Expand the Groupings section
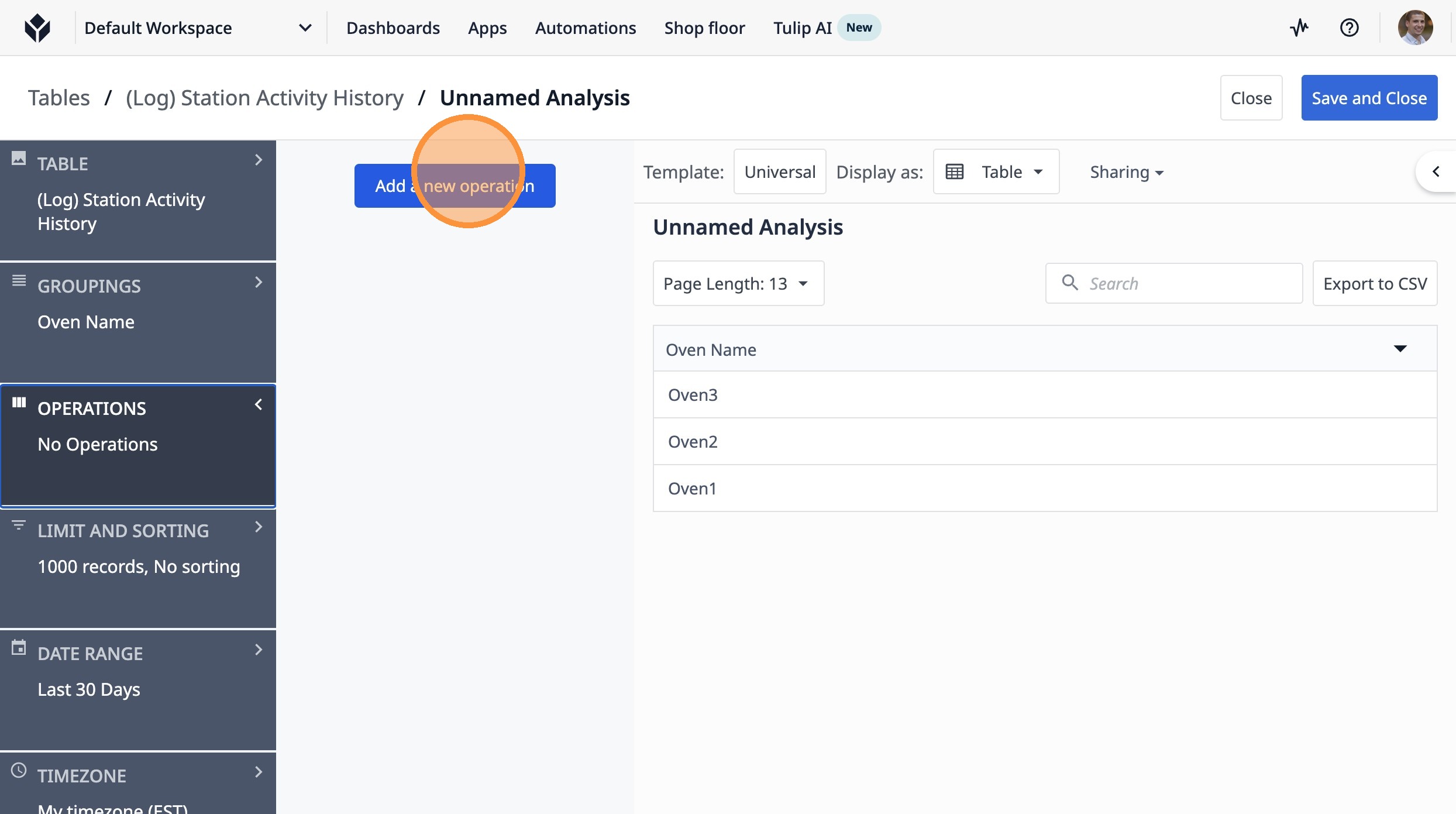The image size is (1456, 814). click(258, 282)
